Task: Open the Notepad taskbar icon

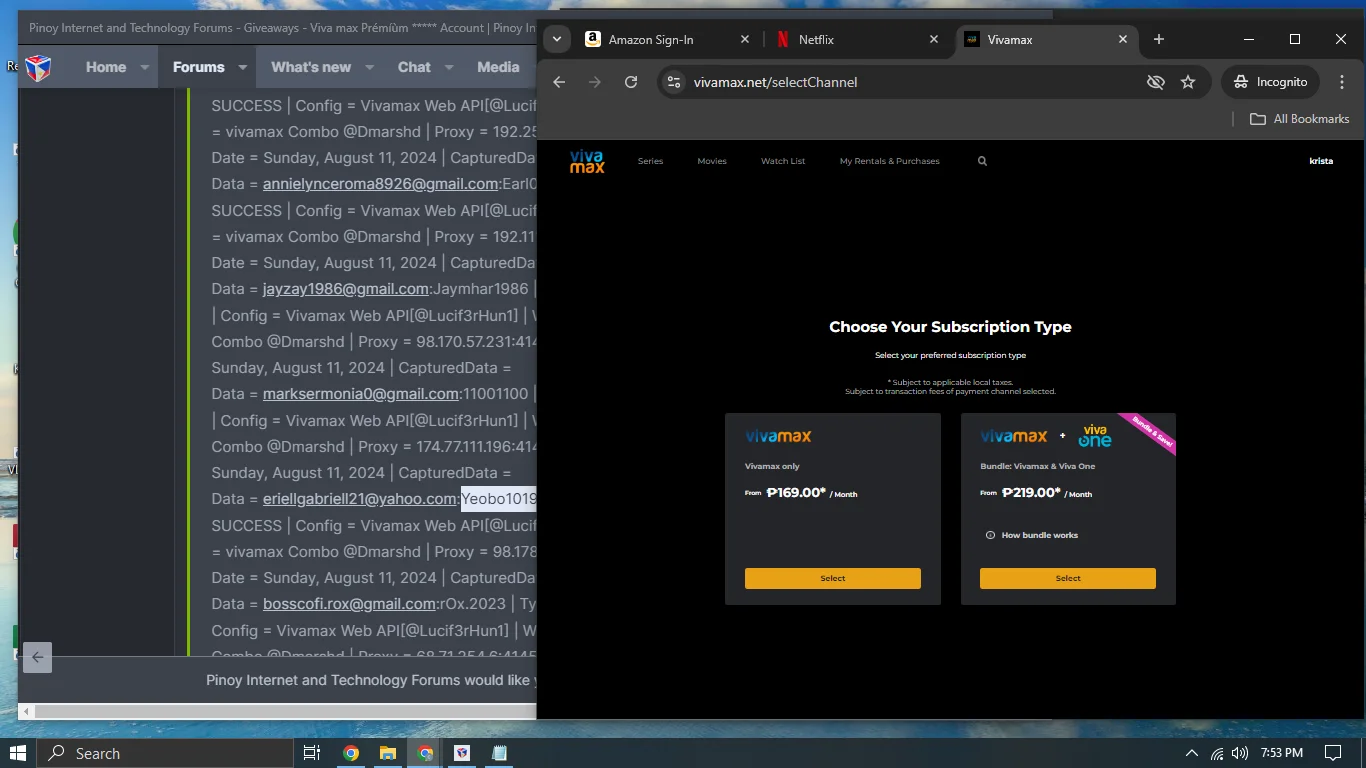Action: click(x=499, y=753)
